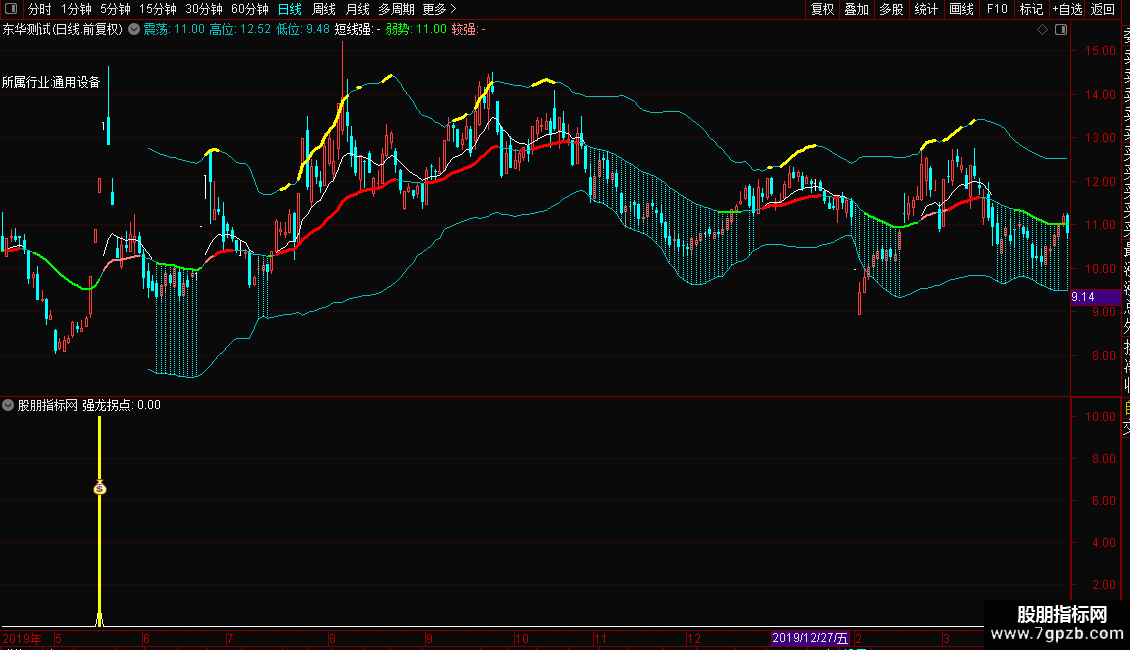Click the 9.14 price marker on axis

(1095, 296)
